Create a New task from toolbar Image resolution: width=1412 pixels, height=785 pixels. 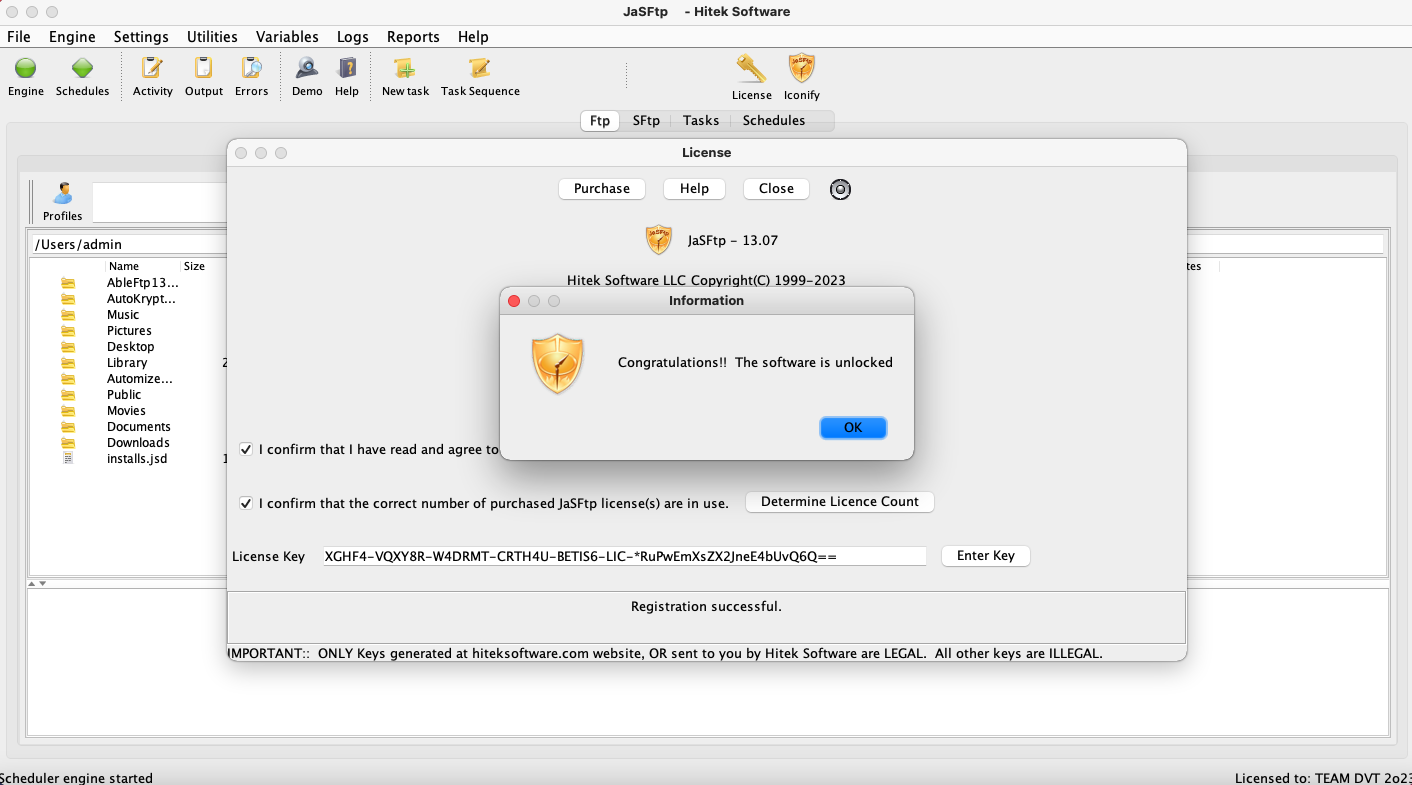405,69
